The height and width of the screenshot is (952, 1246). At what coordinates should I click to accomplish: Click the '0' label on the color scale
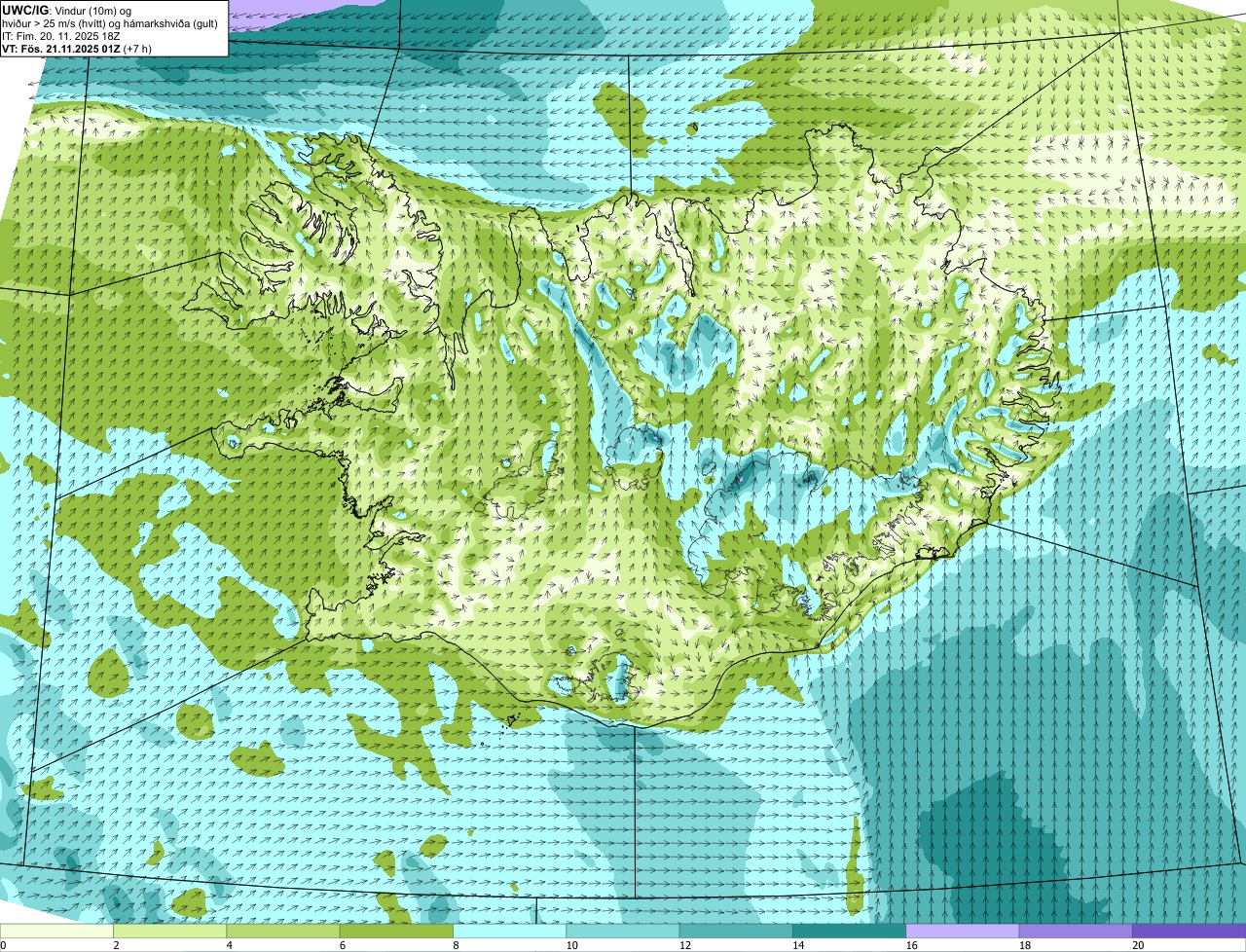coord(3,945)
